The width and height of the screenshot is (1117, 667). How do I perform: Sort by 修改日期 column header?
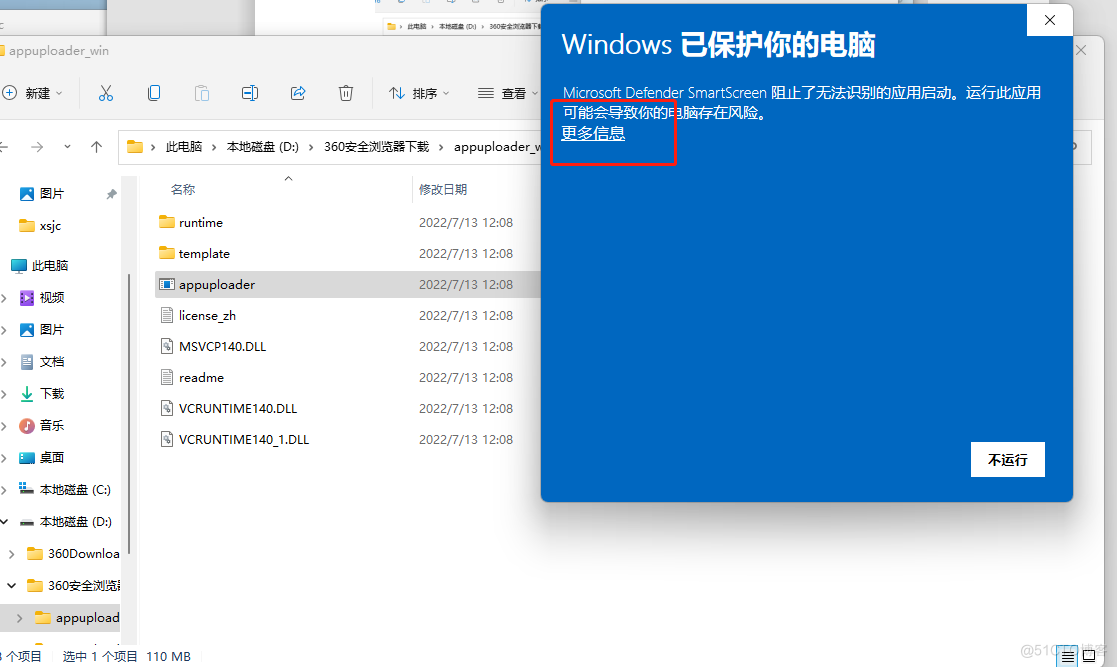coord(443,190)
